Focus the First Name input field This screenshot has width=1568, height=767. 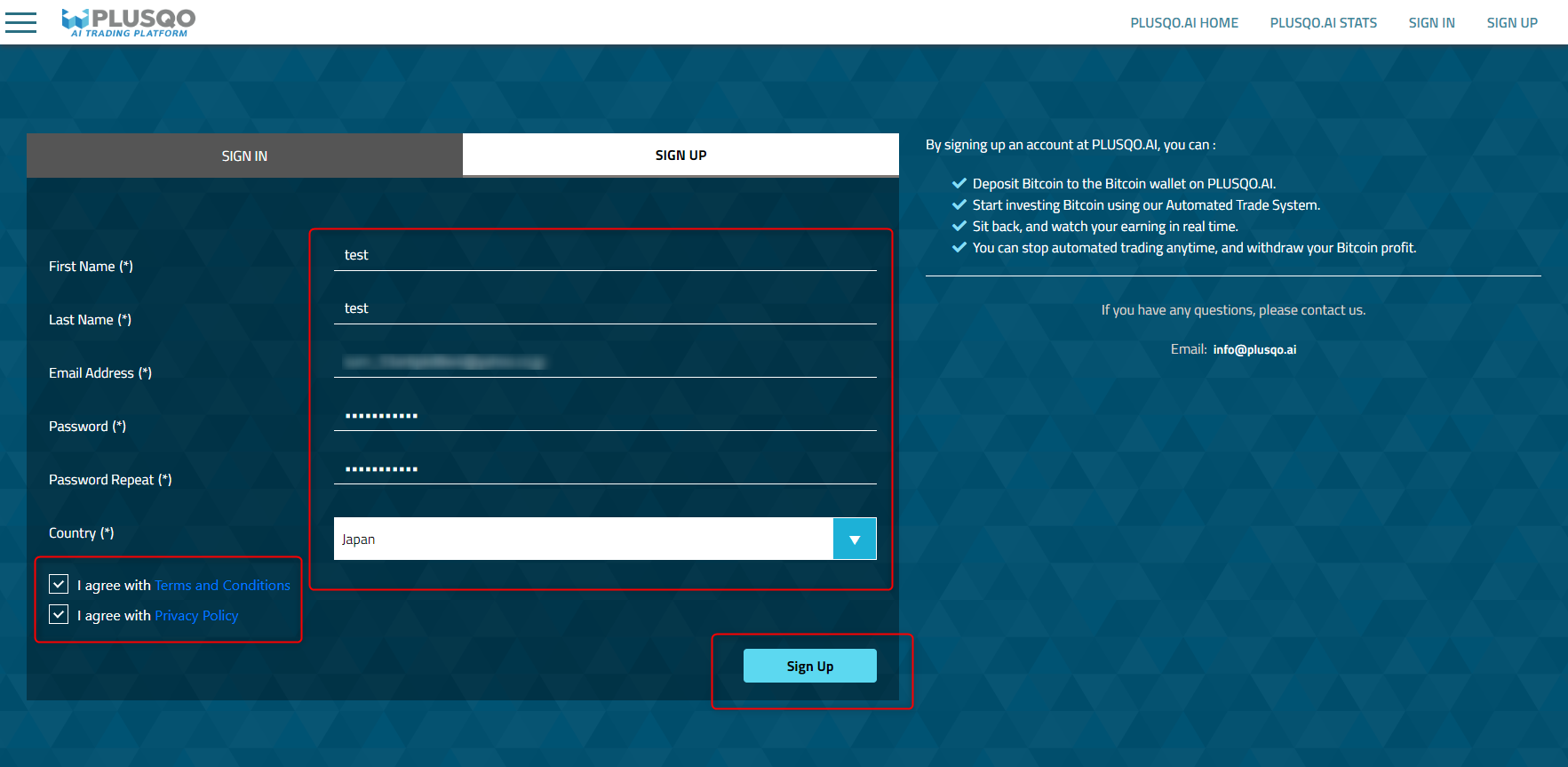[605, 255]
